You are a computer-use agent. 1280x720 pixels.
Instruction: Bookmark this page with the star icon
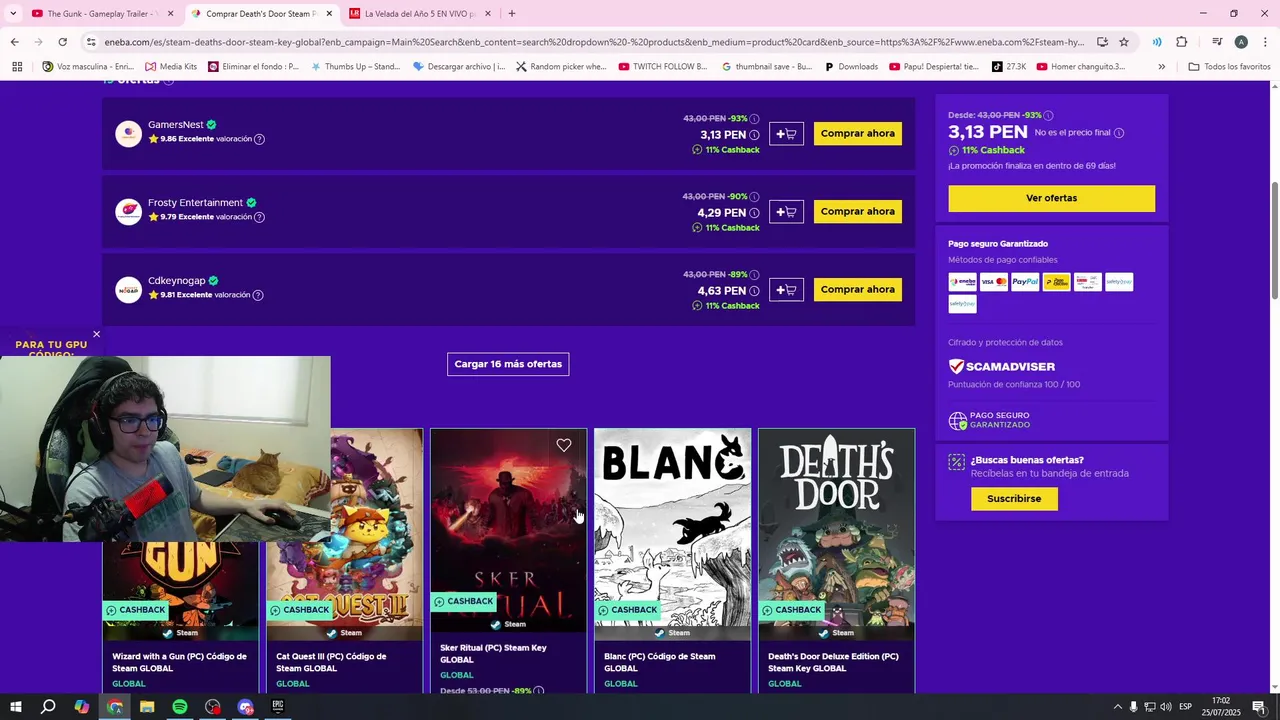pos(1124,42)
